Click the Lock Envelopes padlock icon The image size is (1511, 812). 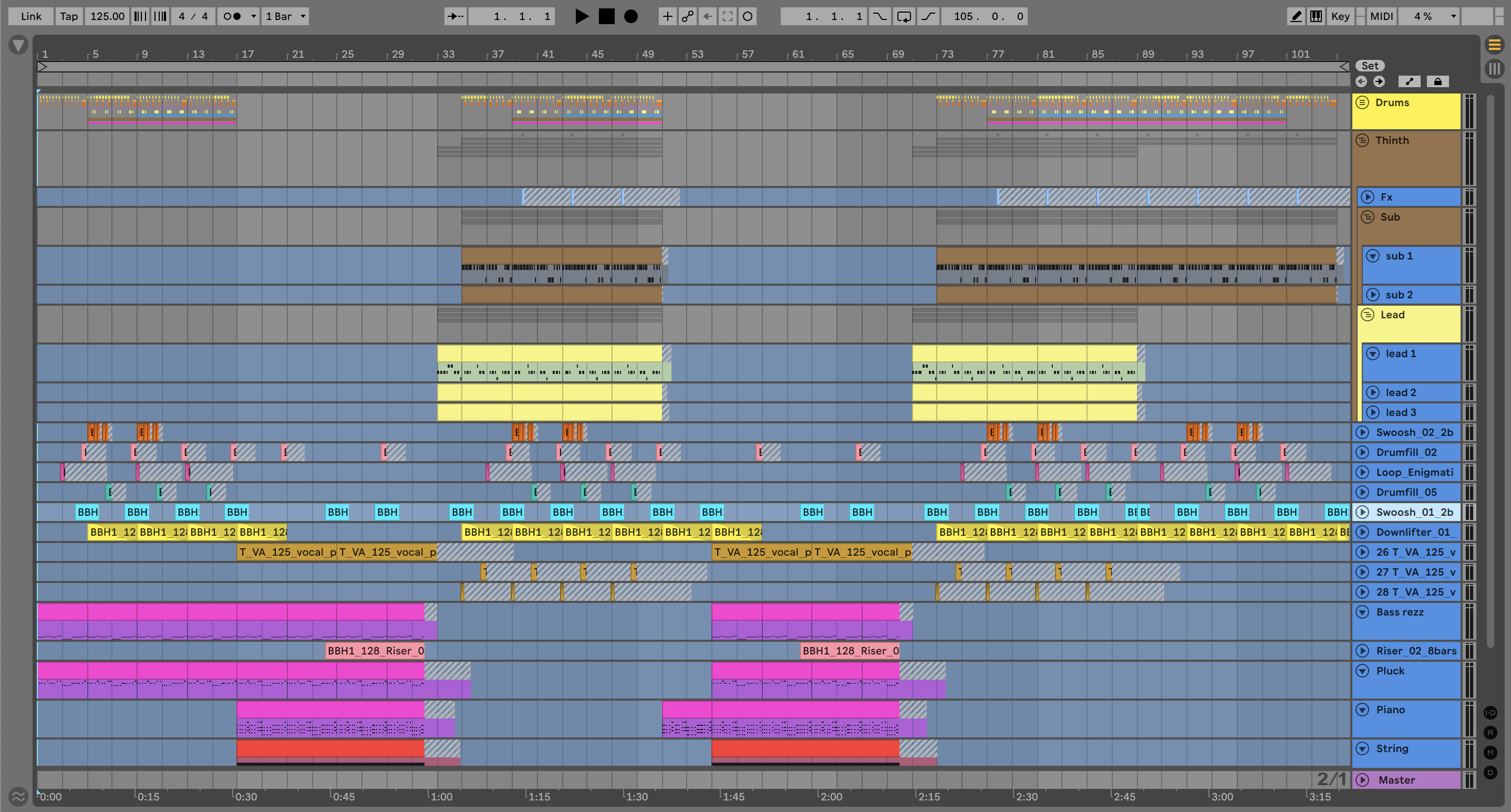point(1437,81)
